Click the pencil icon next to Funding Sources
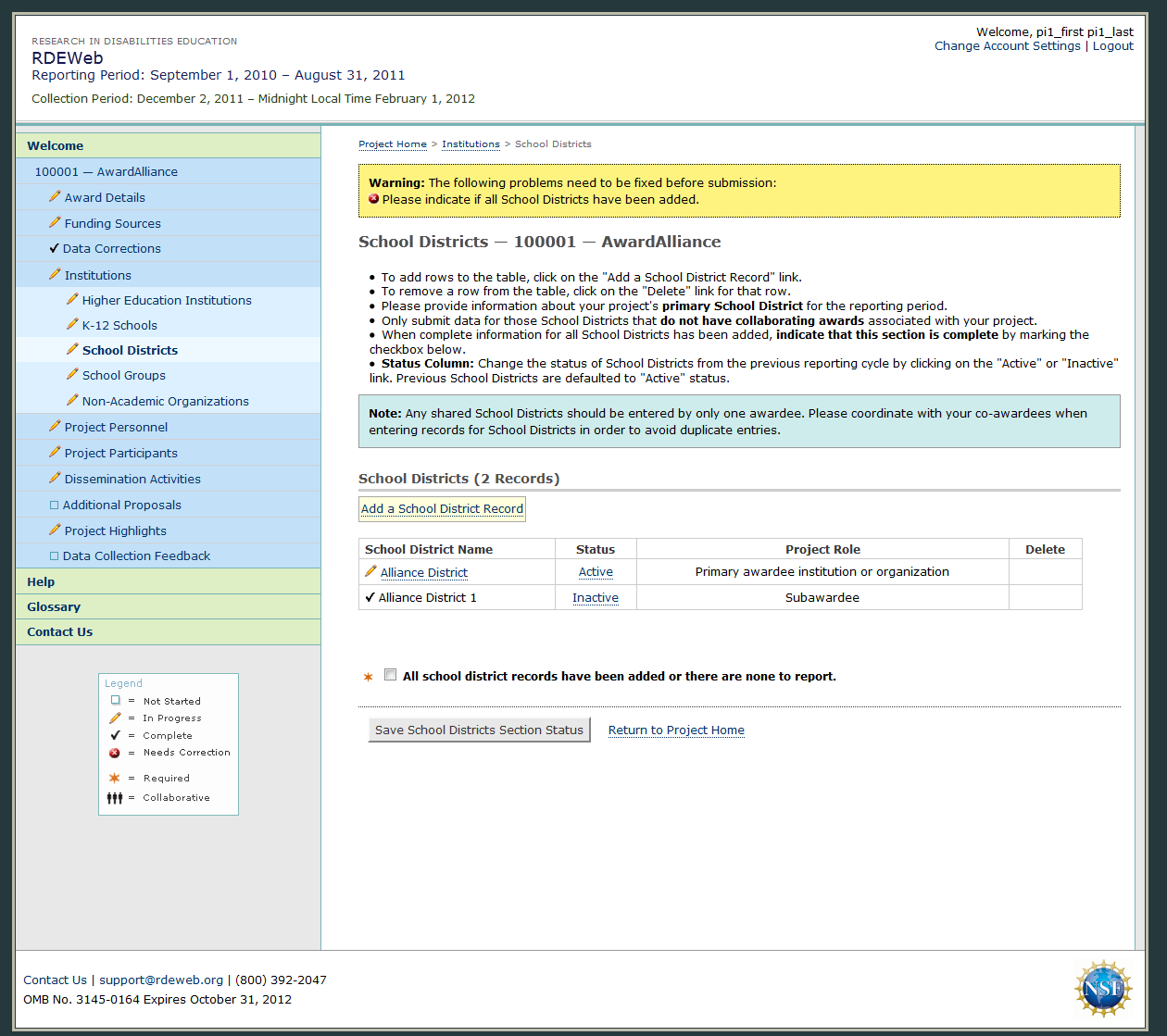The width and height of the screenshot is (1167, 1036). coord(55,222)
